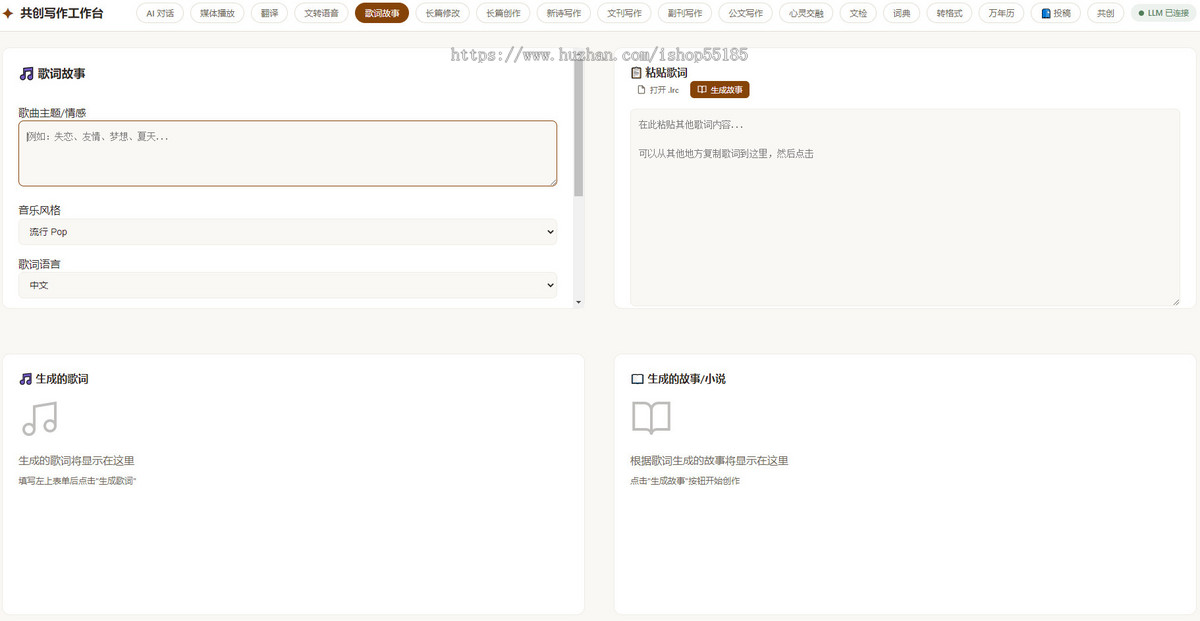This screenshot has height=621, width=1200.
Task: Go to the 翻译 tab
Action: click(x=269, y=14)
